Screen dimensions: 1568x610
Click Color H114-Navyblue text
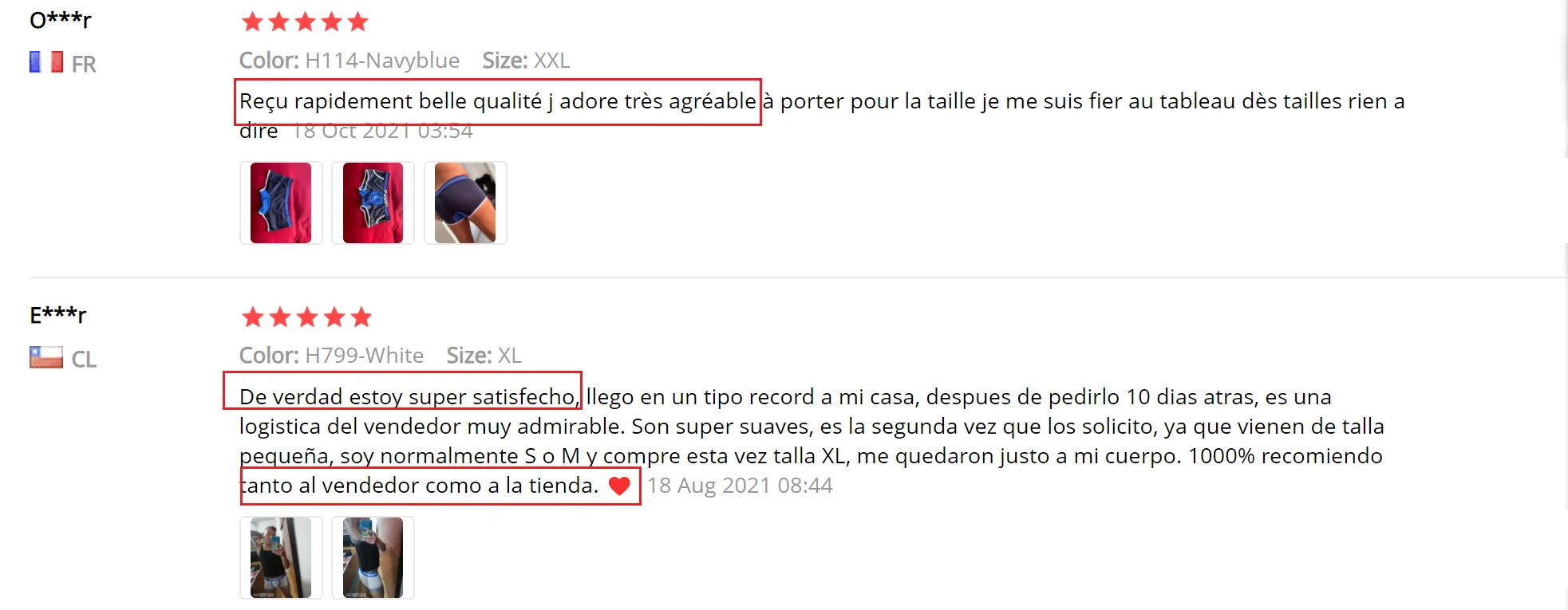coord(350,61)
